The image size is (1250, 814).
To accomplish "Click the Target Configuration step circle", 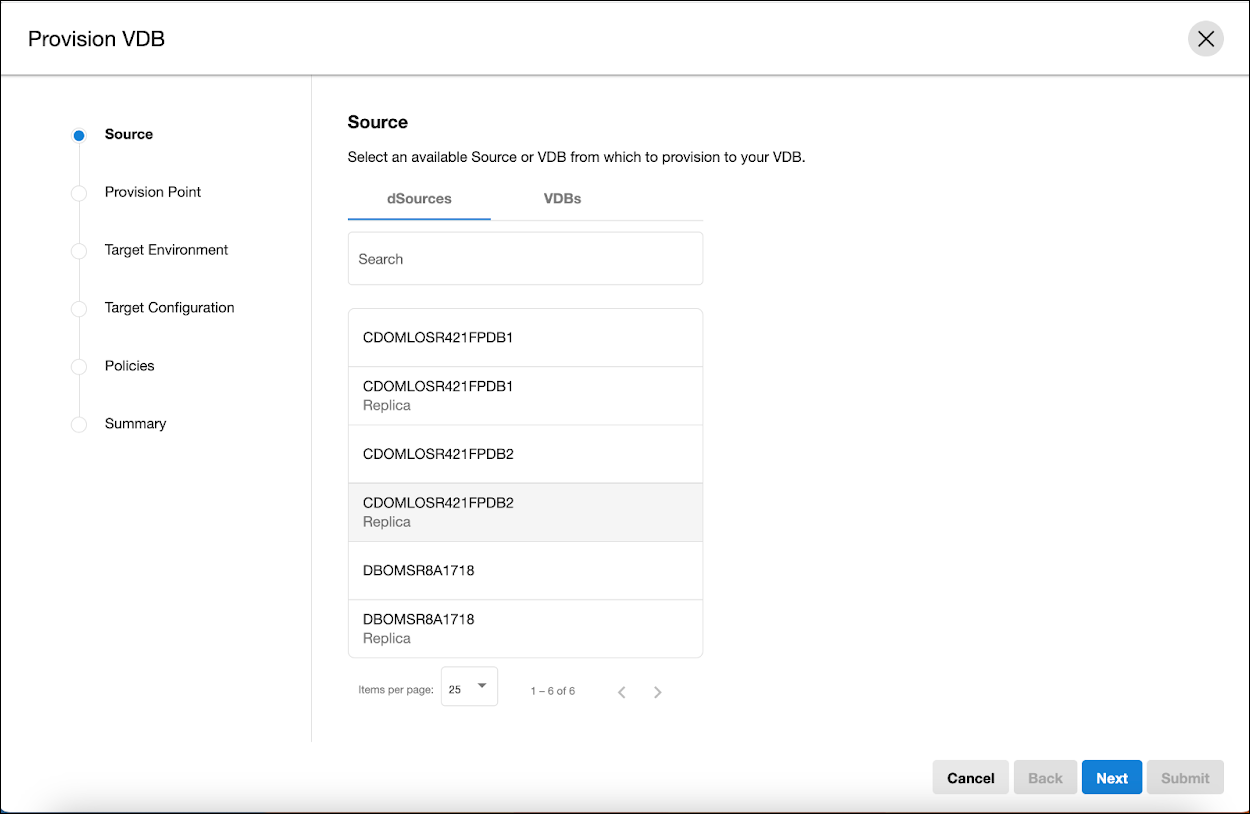I will click(x=79, y=309).
